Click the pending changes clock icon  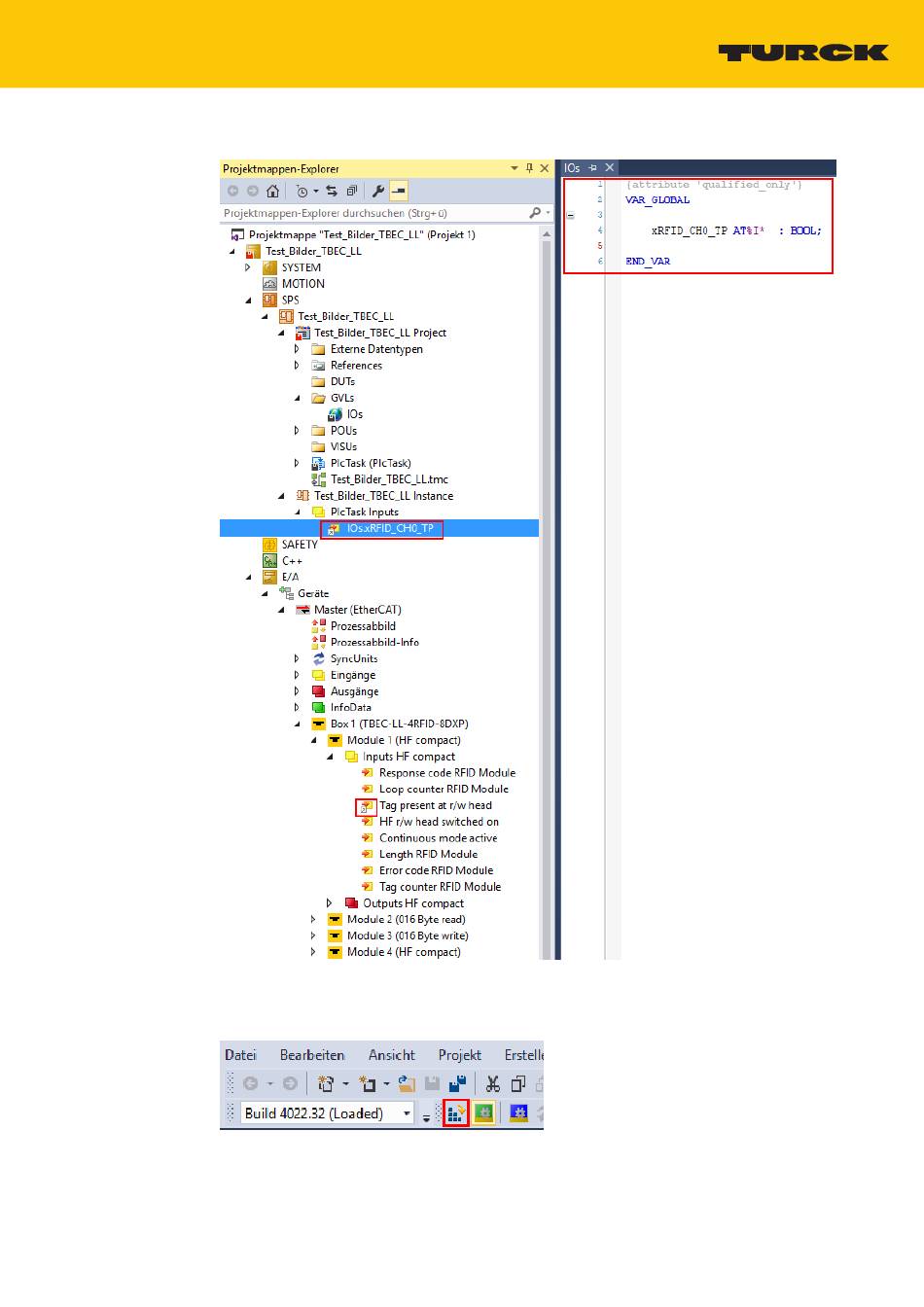pyautogui.click(x=302, y=191)
